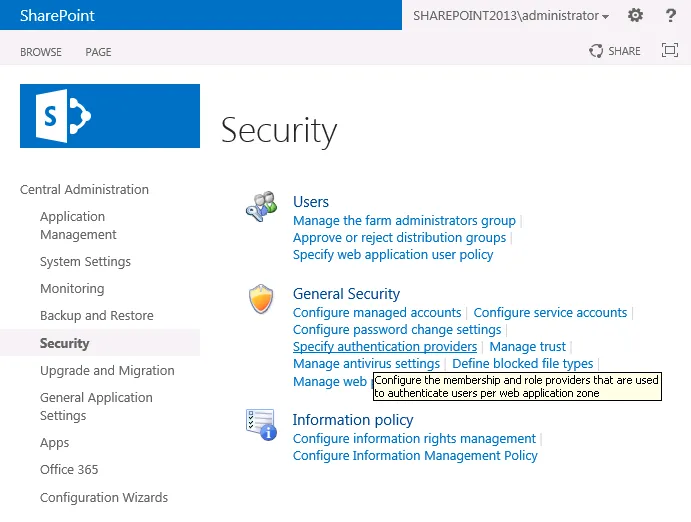Open Office 365 in the sidebar
Image resolution: width=691 pixels, height=522 pixels.
[x=69, y=470]
